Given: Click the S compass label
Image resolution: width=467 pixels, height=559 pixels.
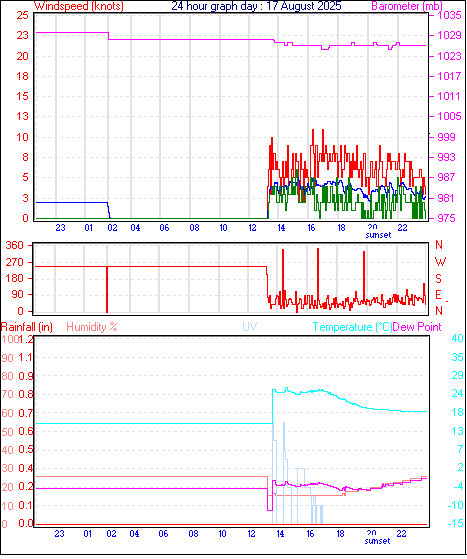Looking at the screenshot, I should [439, 278].
